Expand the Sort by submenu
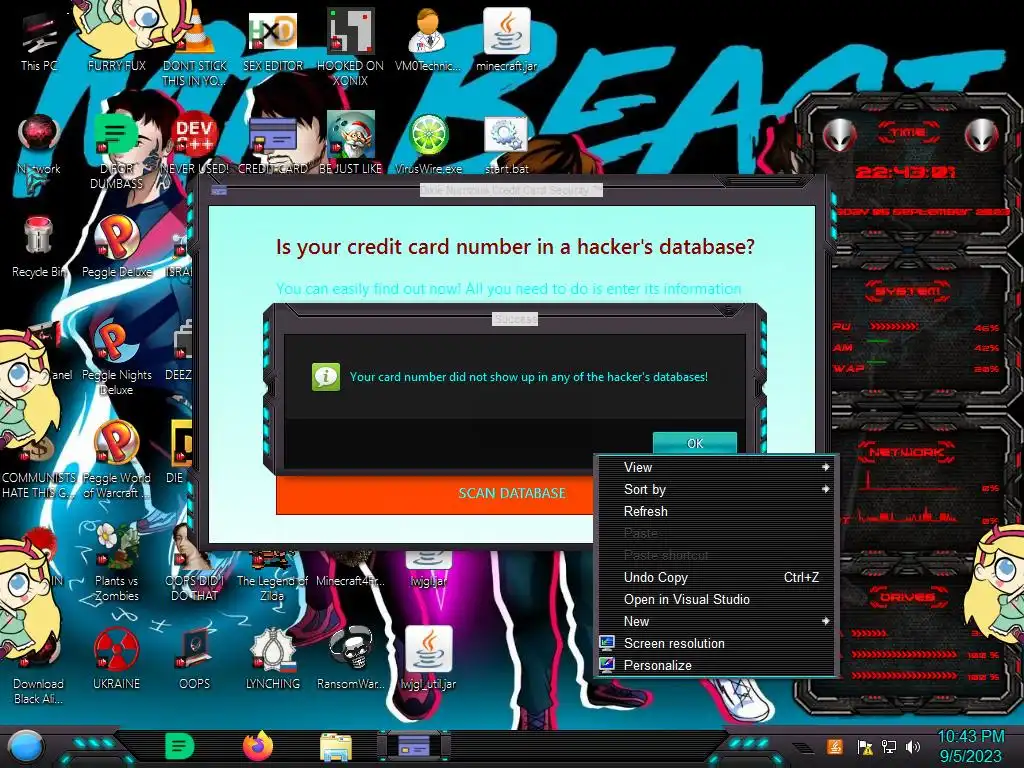The width and height of the screenshot is (1024, 768). click(716, 489)
